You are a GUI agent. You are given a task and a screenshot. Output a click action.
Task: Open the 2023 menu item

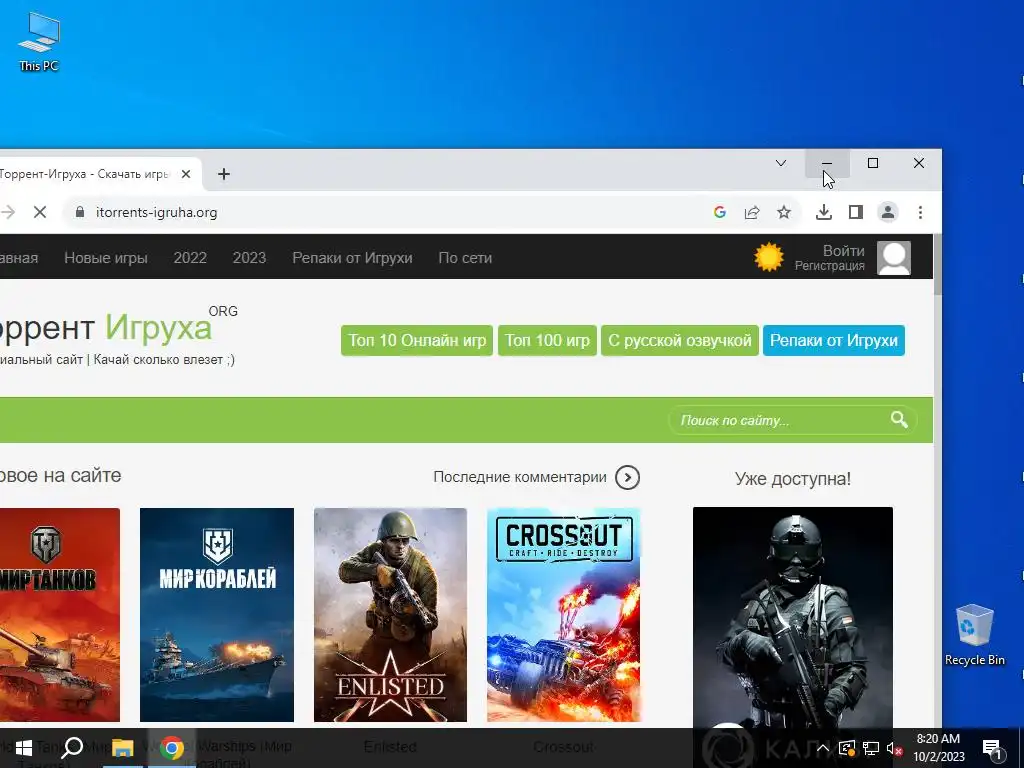tap(249, 258)
